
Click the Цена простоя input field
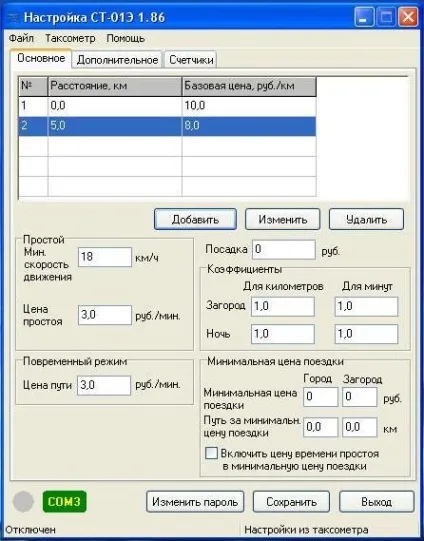click(x=105, y=315)
